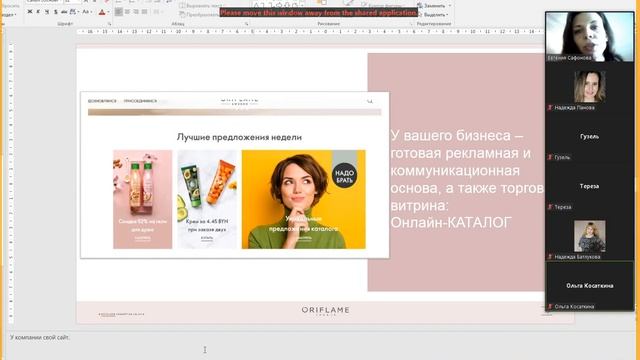Select the 'Лучшие предложения недели' heading on slide
Viewport: 640px width, 360px height.
click(x=239, y=137)
